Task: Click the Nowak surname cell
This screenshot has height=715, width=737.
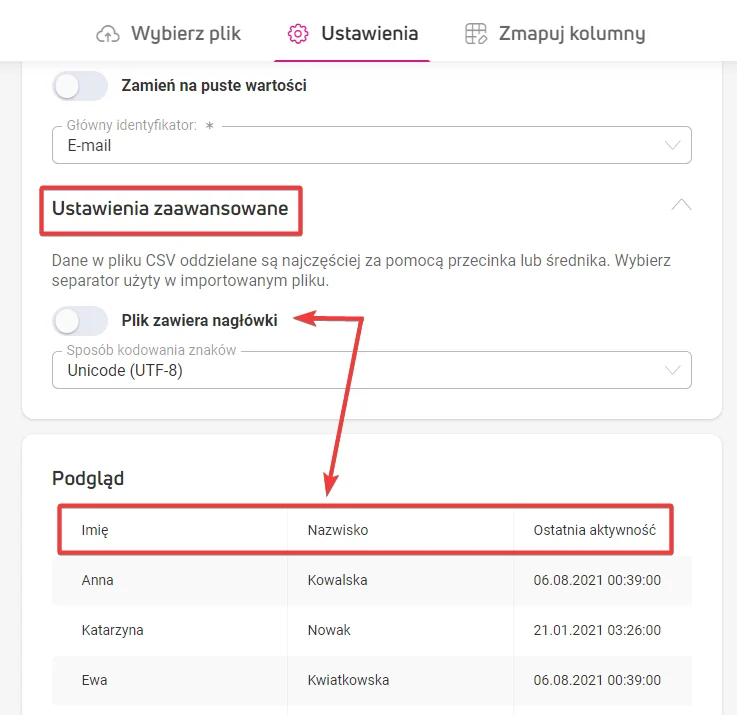Action: (x=329, y=630)
